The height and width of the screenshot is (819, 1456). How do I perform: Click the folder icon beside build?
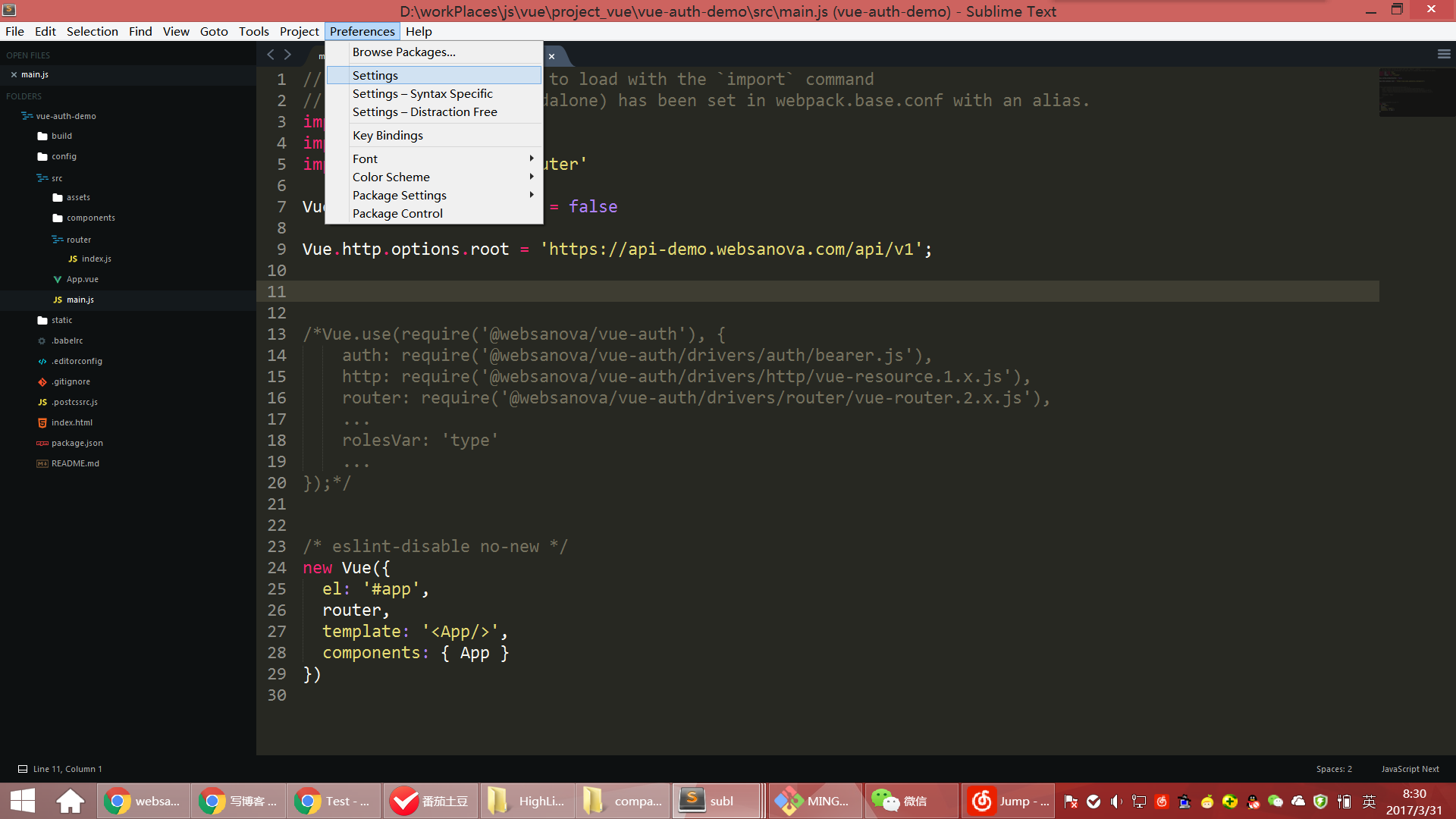(x=42, y=136)
